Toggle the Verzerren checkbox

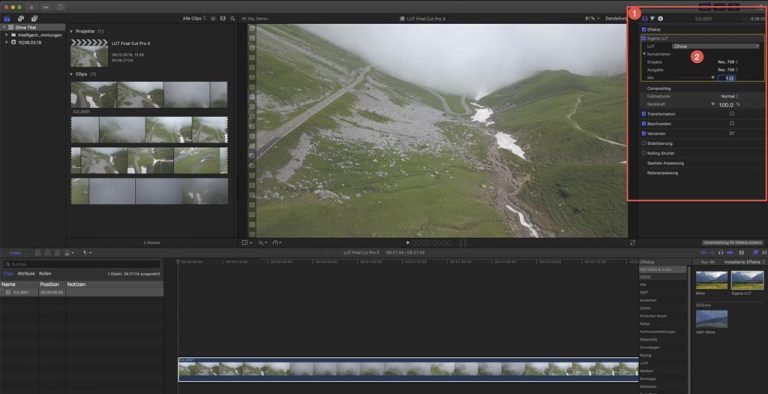[644, 133]
